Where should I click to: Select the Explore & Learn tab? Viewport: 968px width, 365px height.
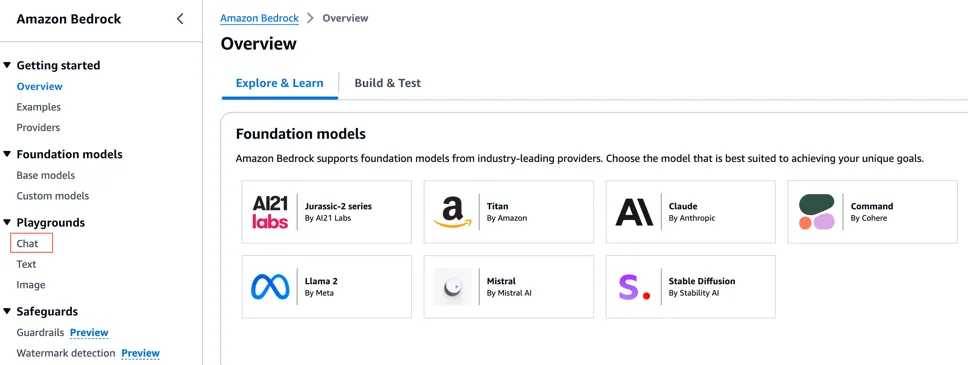pos(280,83)
